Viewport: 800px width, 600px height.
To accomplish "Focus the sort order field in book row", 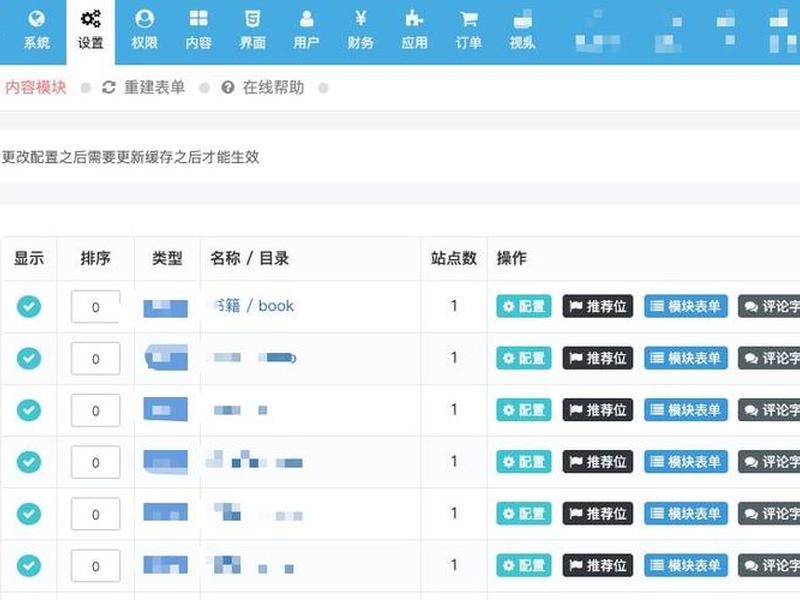I will pyautogui.click(x=95, y=307).
